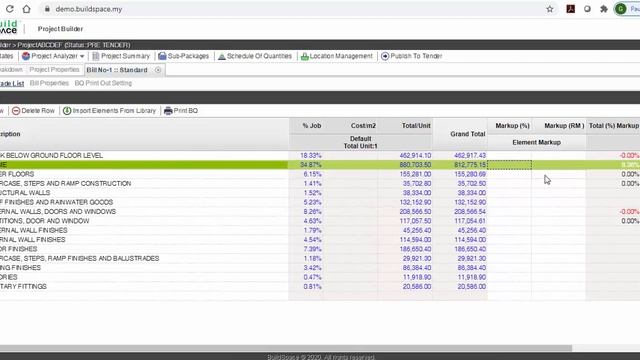Image resolution: width=640 pixels, height=360 pixels.
Task: Click the green Import Elements icon
Action: (x=67, y=111)
